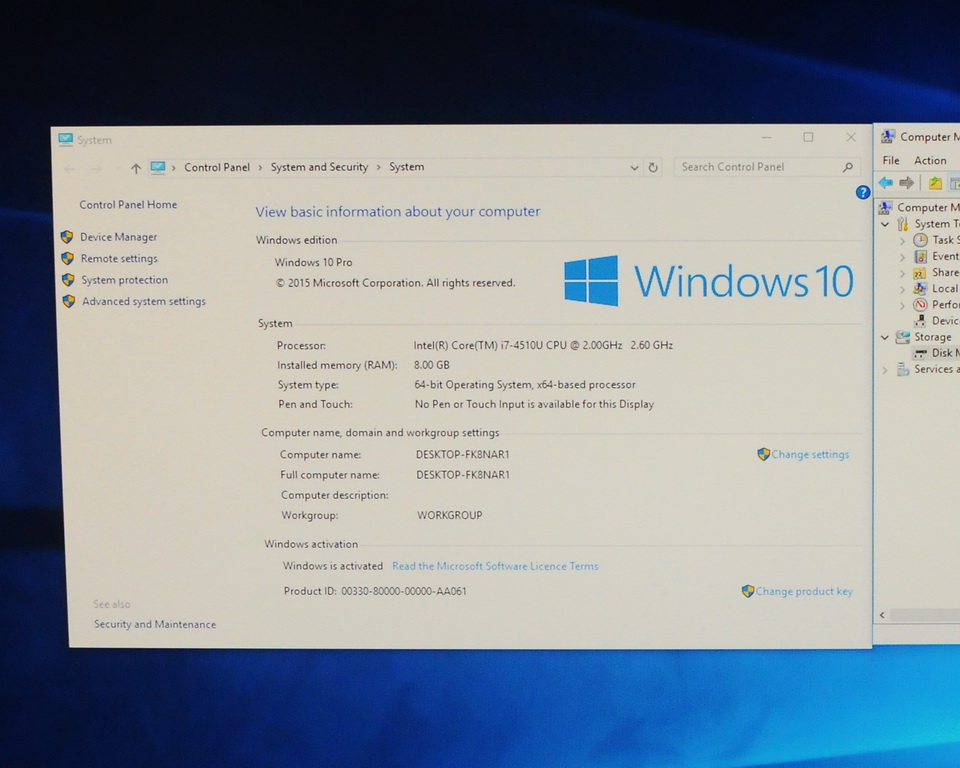Minimize the System window

[767, 137]
